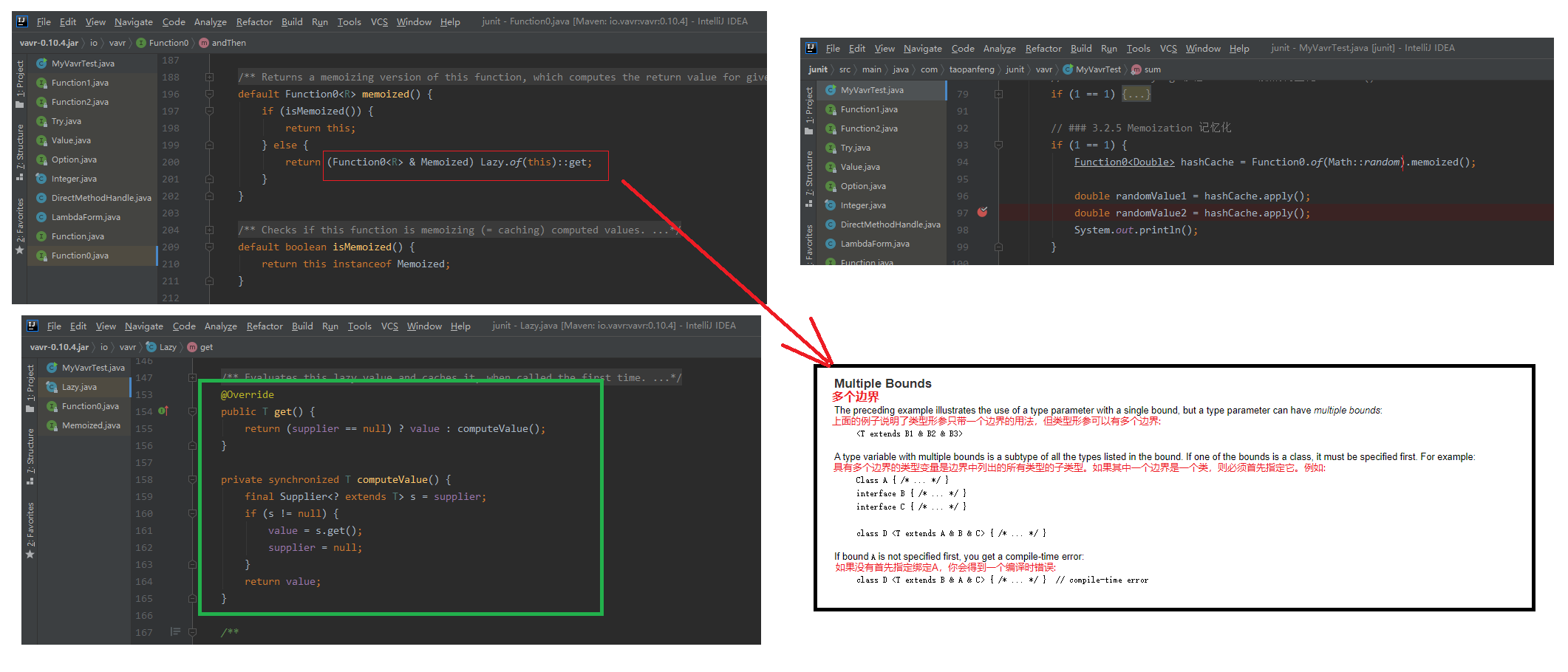Open Build menu in Lazy.java window
The height and width of the screenshot is (672, 1568).
point(302,326)
